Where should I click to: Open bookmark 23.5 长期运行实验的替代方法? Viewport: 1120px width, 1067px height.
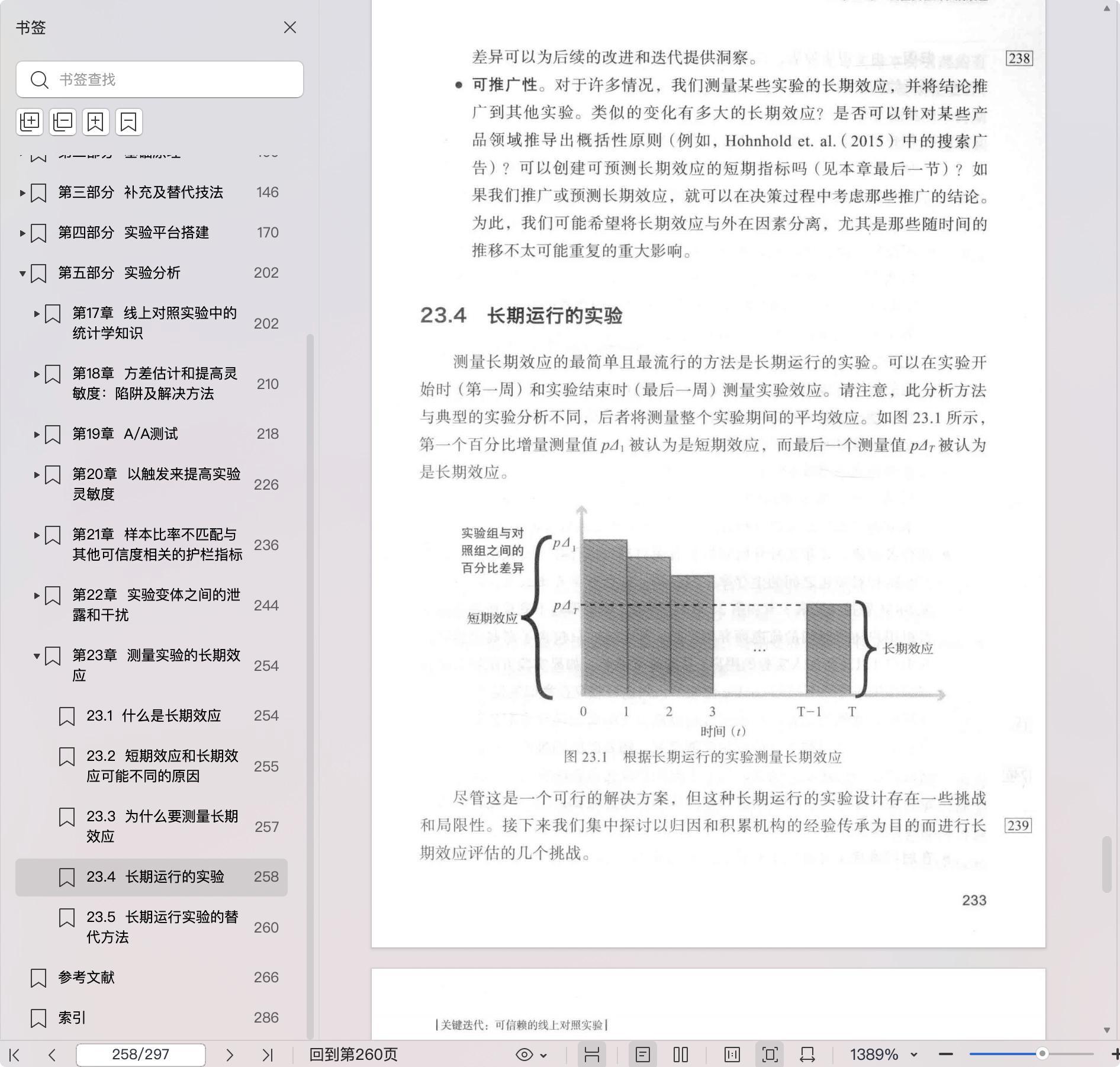(162, 927)
